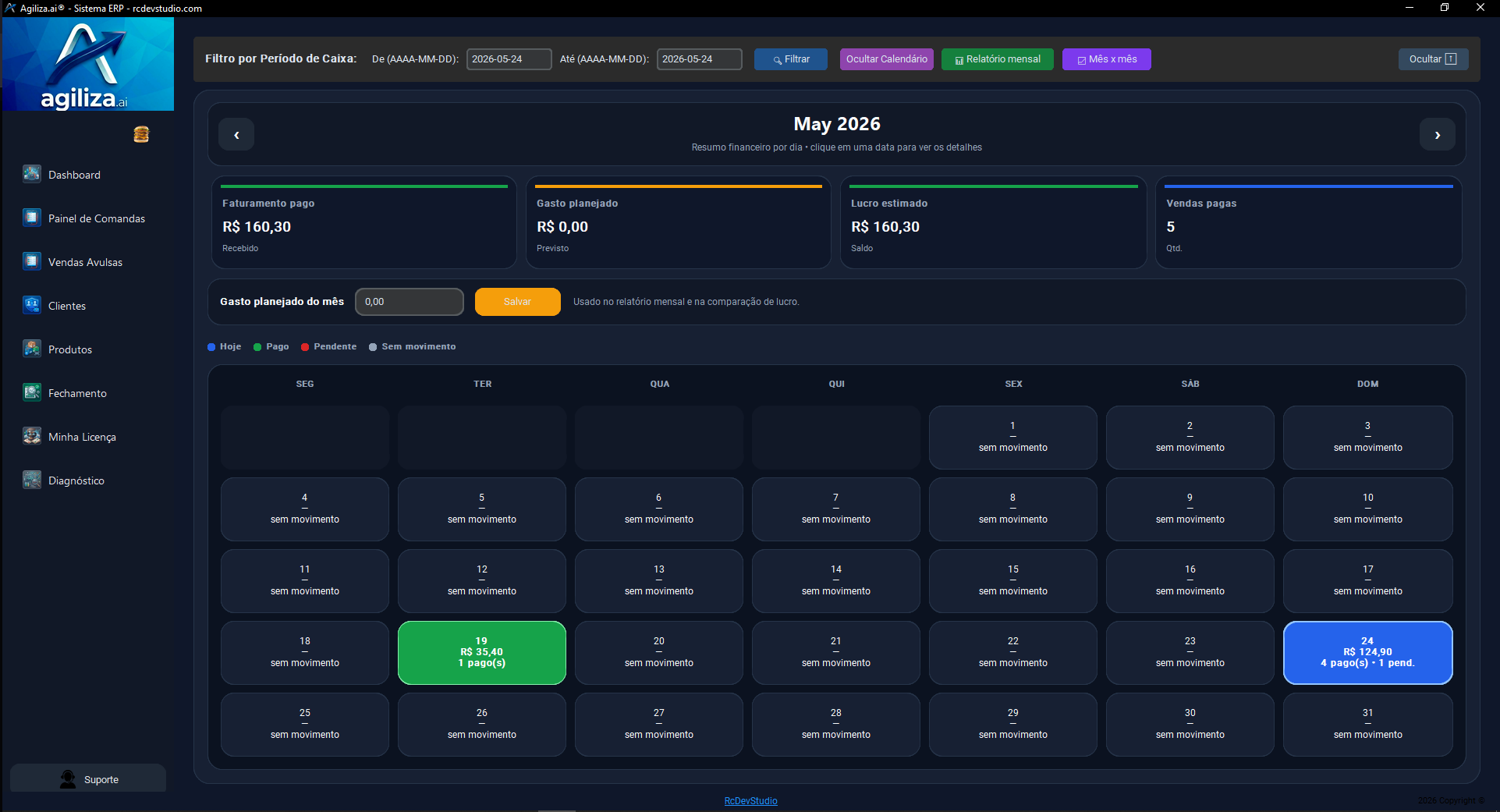Open day 18 calendar cell
This screenshot has height=812, width=1500.
[x=305, y=653]
